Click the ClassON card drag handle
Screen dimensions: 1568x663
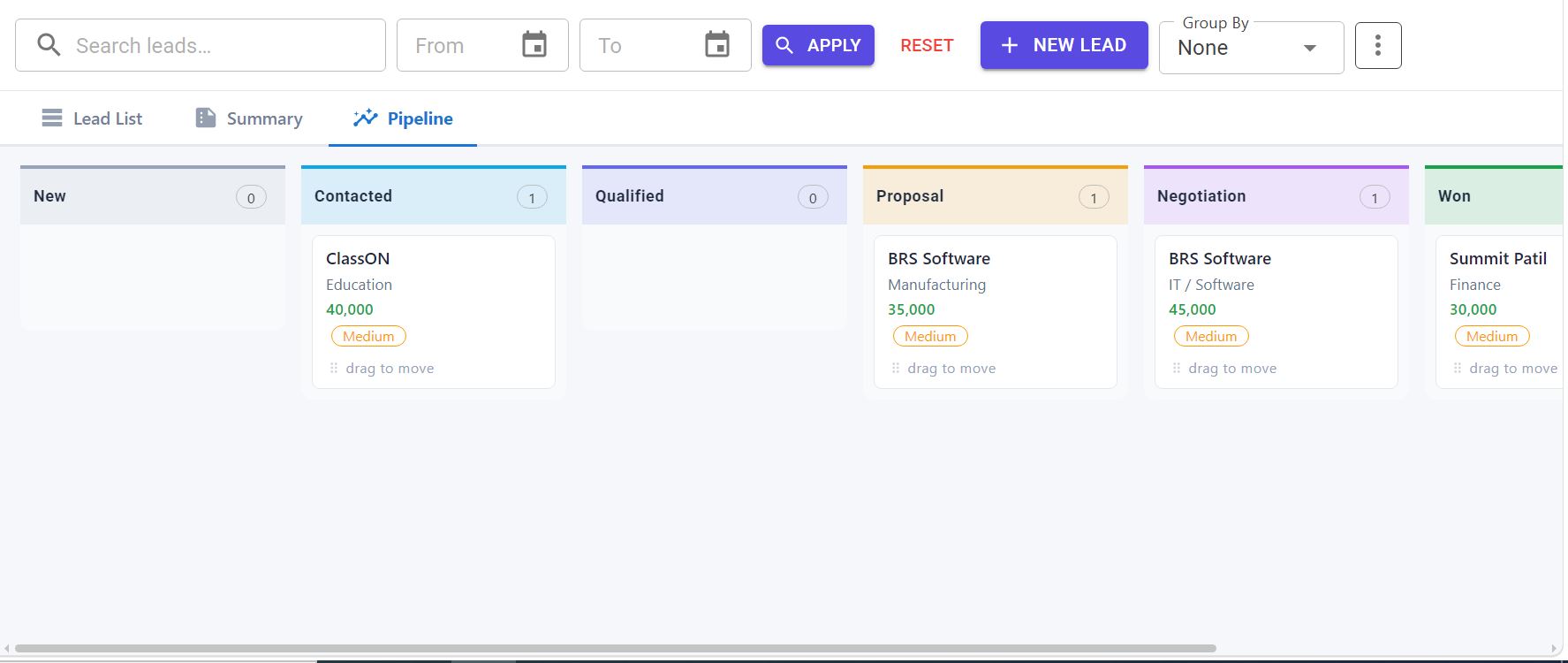[334, 369]
